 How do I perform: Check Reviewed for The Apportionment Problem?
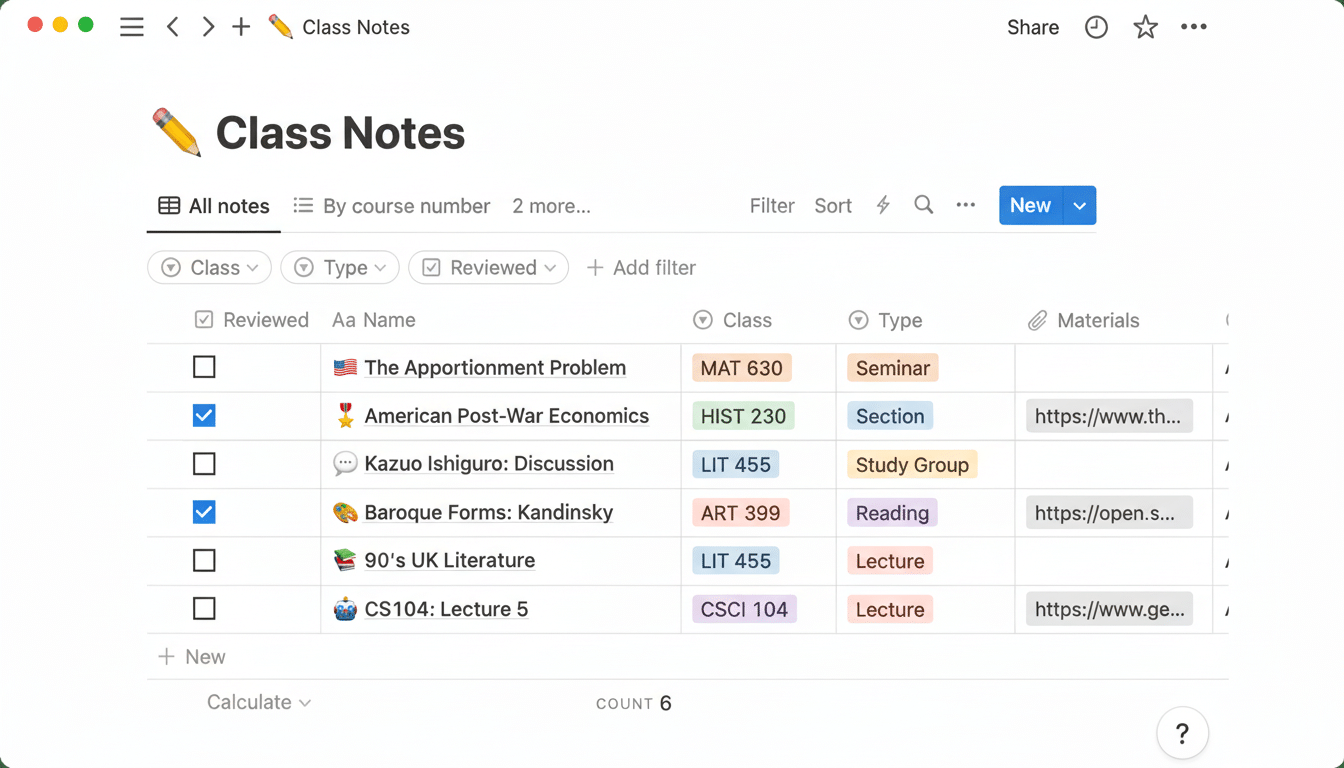(204, 367)
